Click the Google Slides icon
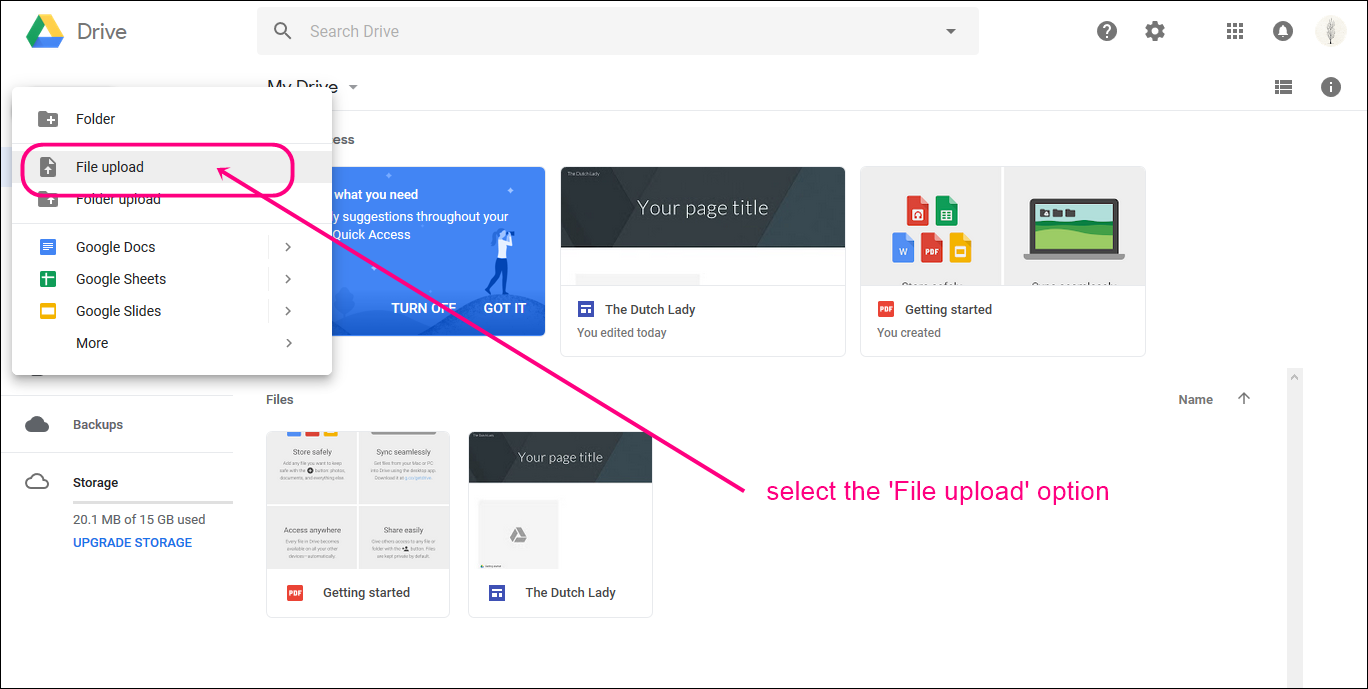1368x689 pixels. point(48,311)
